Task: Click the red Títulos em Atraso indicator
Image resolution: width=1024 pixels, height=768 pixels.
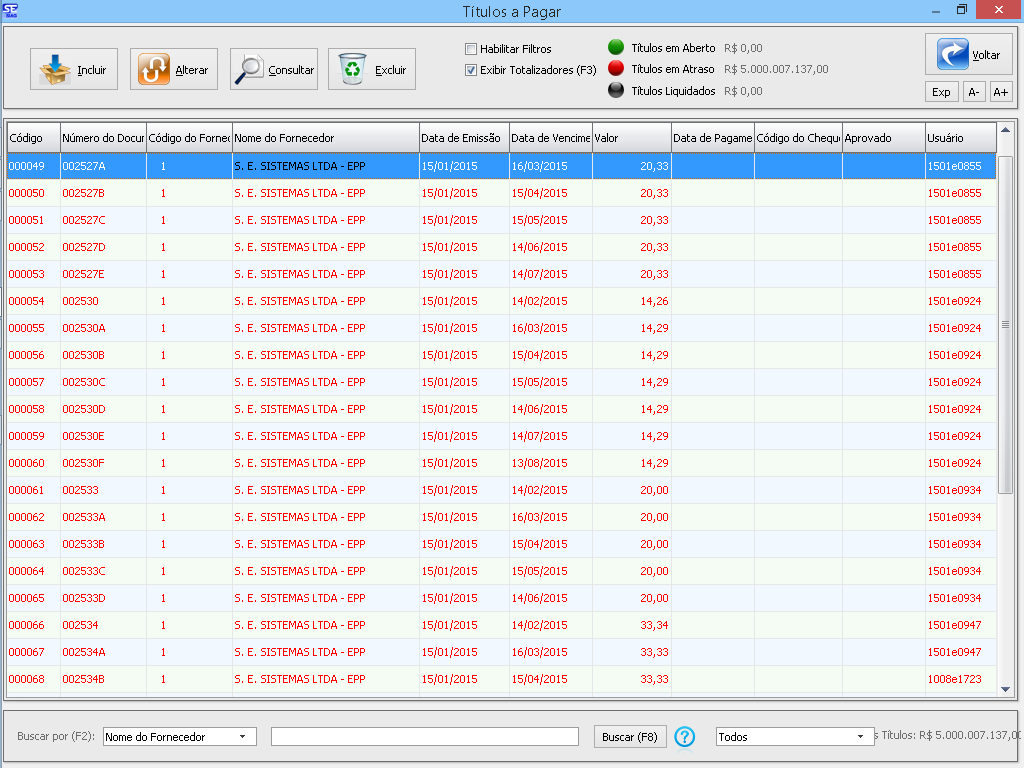Action: pyautogui.click(x=616, y=69)
